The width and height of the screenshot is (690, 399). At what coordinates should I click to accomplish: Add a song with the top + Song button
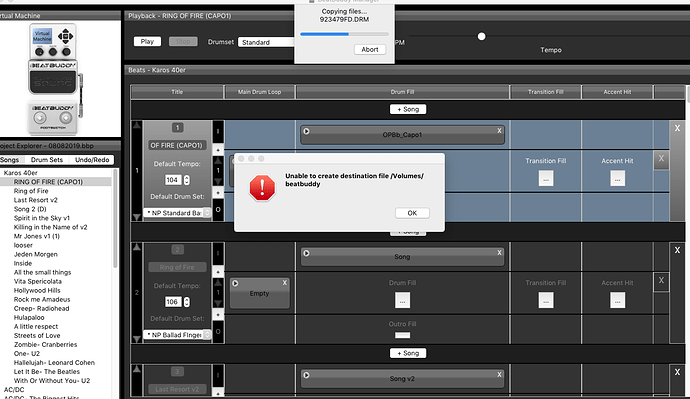[x=408, y=109]
